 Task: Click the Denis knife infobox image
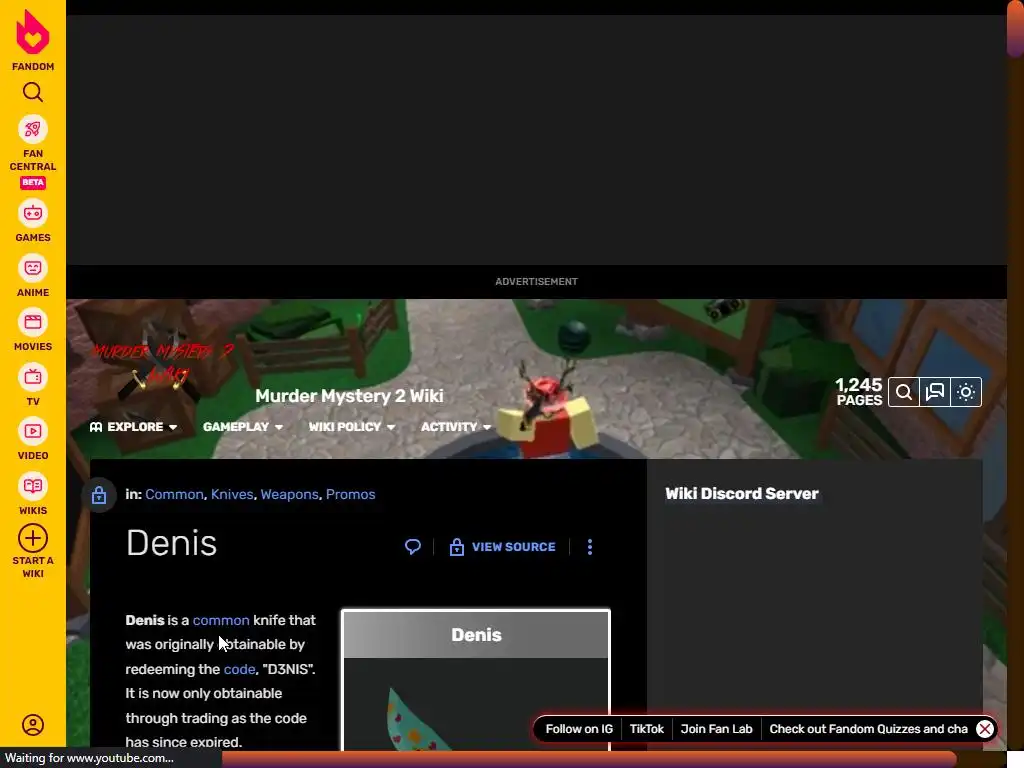(476, 705)
